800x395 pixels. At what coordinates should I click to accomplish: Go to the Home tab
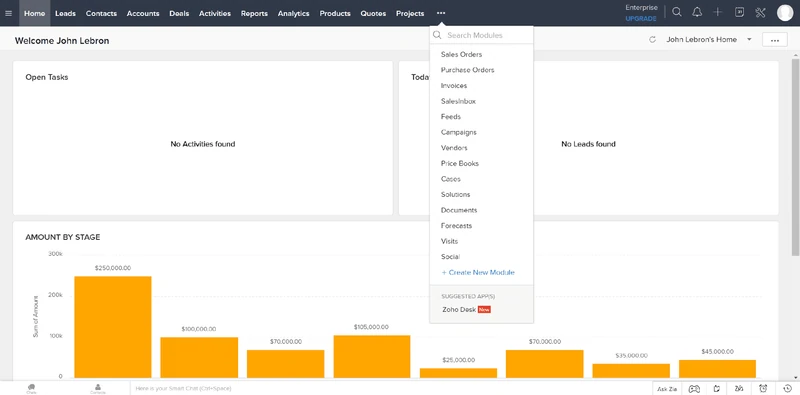[35, 13]
